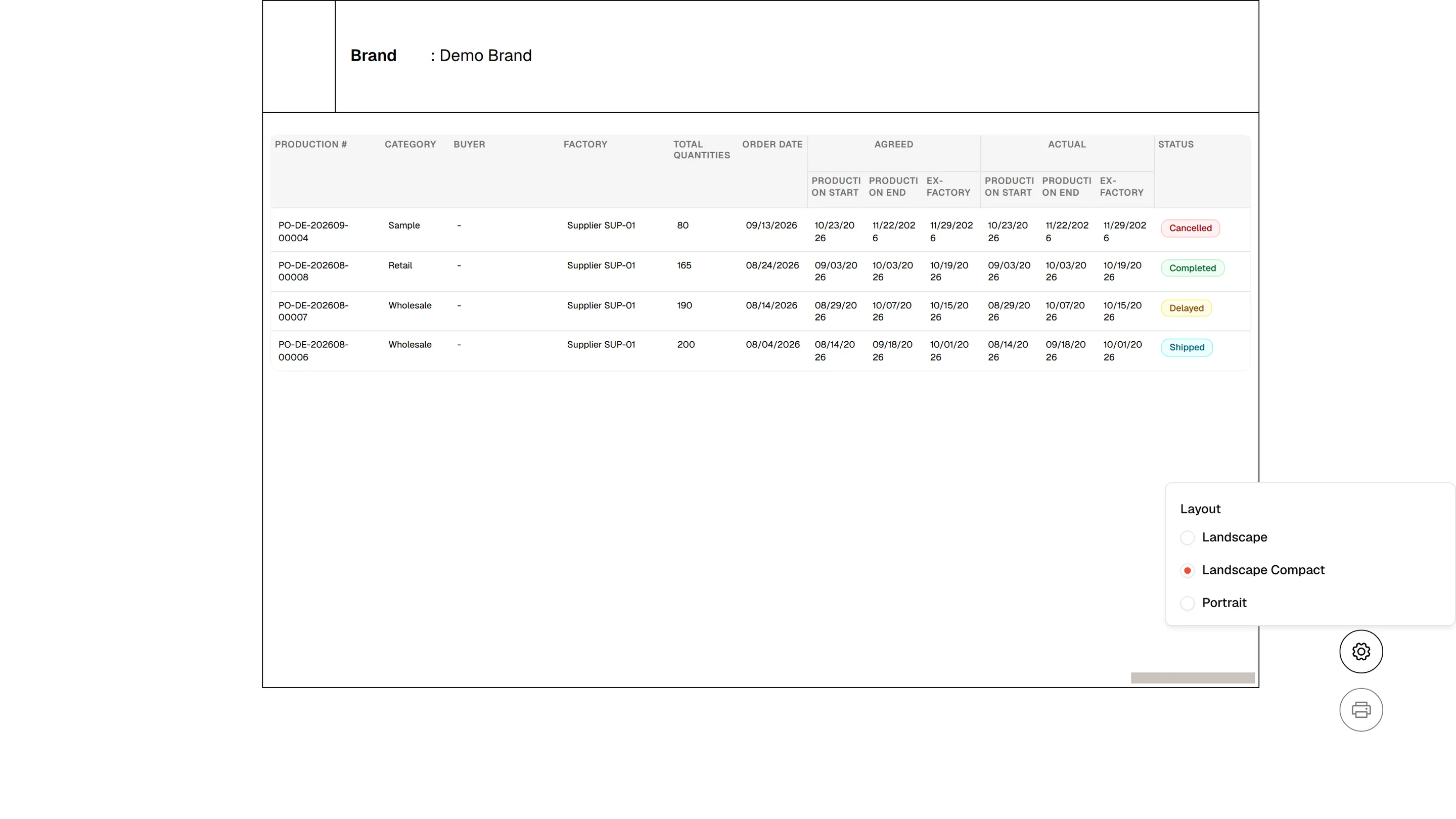Choose the Portrait layout radio

1188,603
